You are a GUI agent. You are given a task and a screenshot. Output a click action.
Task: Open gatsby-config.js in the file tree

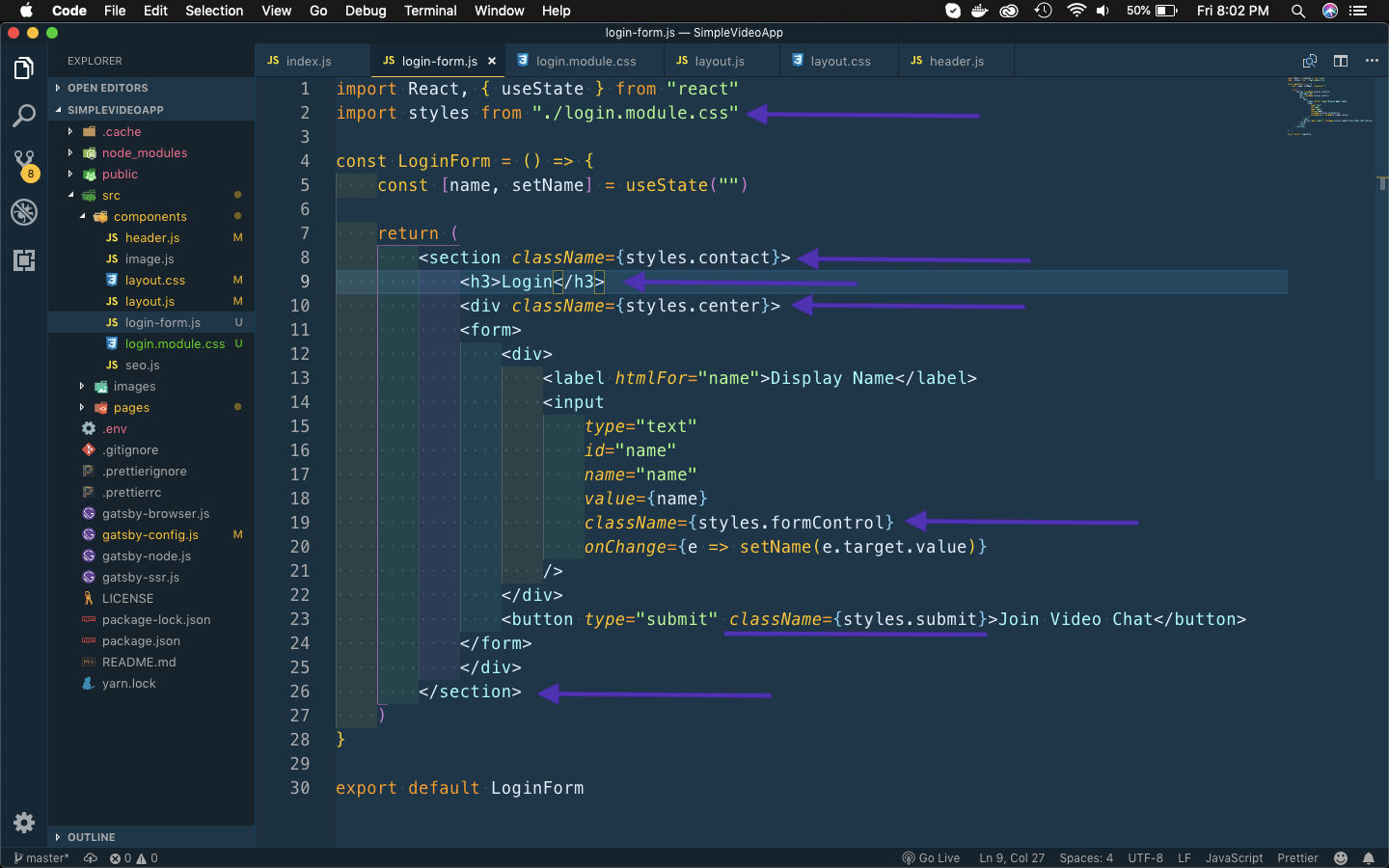coord(151,534)
